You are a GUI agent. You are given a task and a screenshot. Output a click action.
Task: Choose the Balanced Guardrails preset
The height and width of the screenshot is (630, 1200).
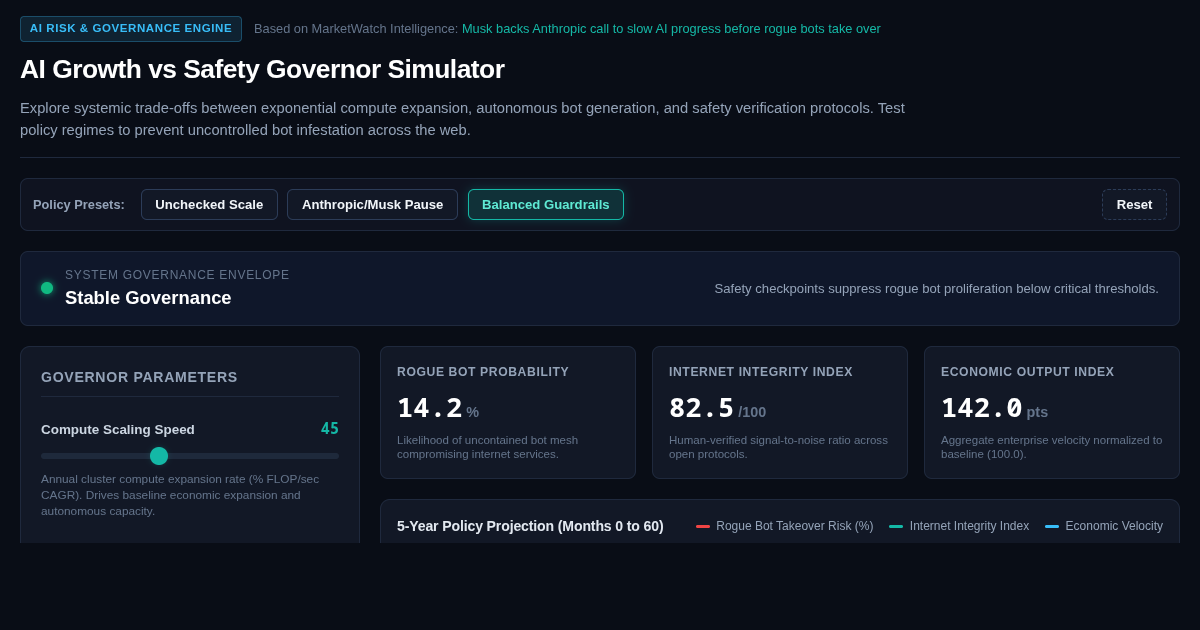pyautogui.click(x=546, y=205)
